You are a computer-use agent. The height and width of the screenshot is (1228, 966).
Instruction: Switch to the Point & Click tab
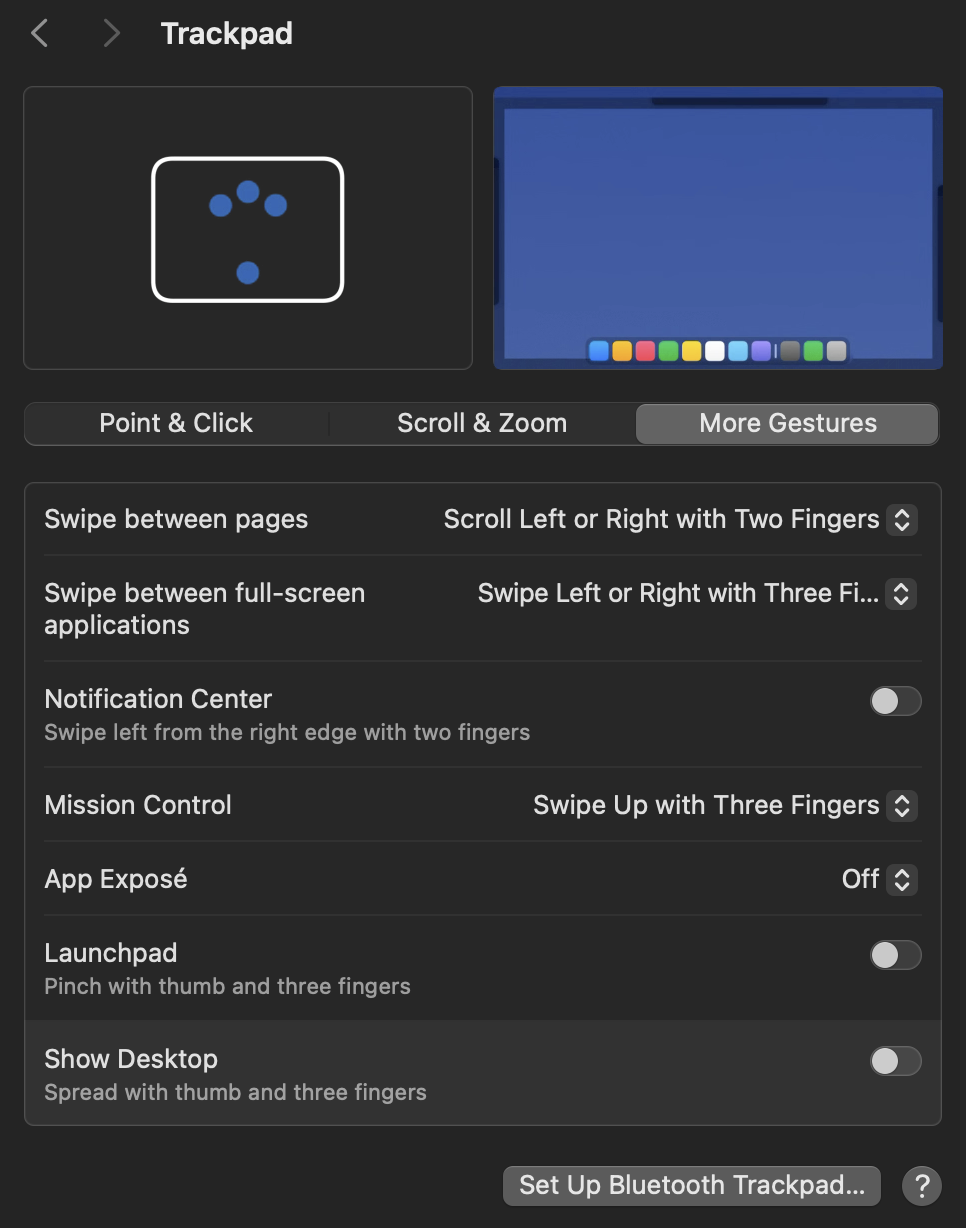(x=176, y=423)
